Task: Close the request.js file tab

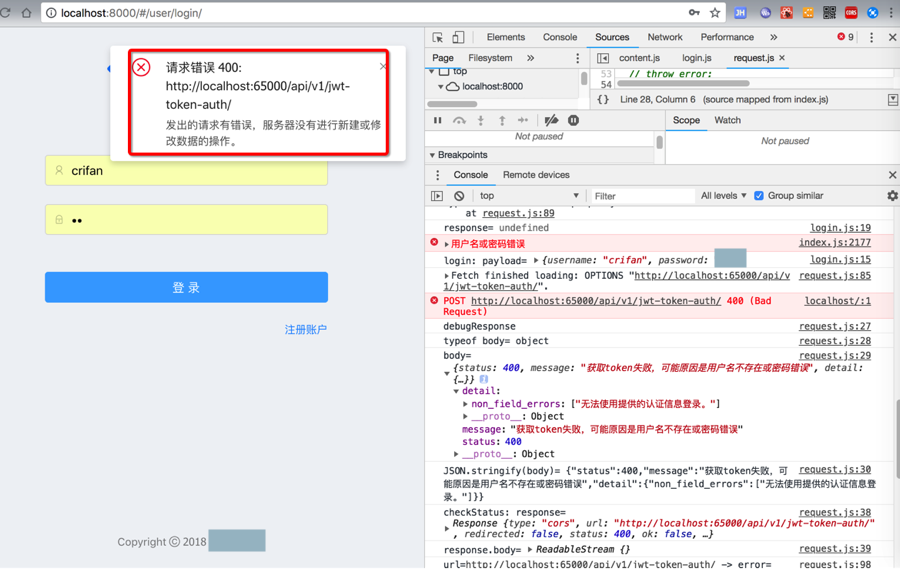Action: click(x=782, y=58)
